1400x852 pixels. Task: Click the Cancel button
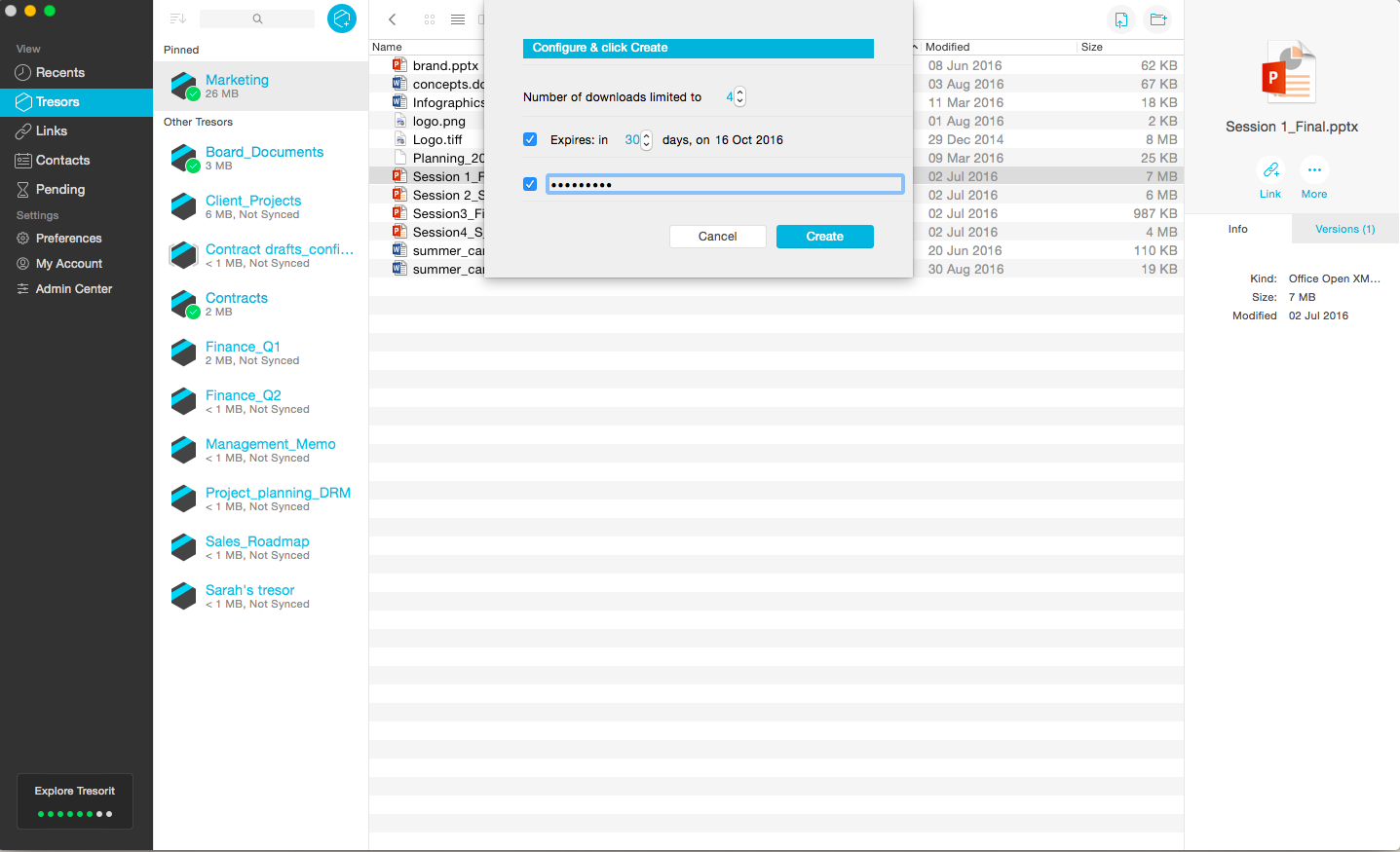(718, 237)
